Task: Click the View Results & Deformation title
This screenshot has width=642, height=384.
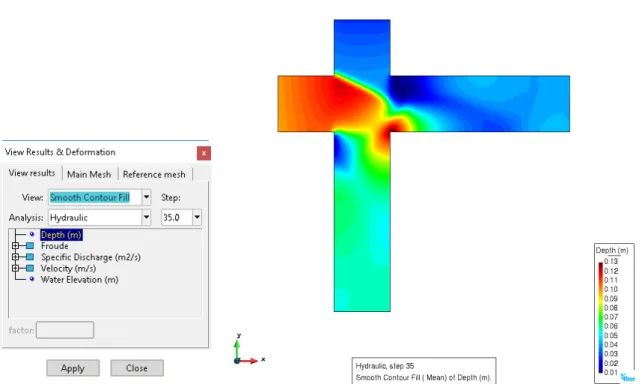Action: [60, 152]
